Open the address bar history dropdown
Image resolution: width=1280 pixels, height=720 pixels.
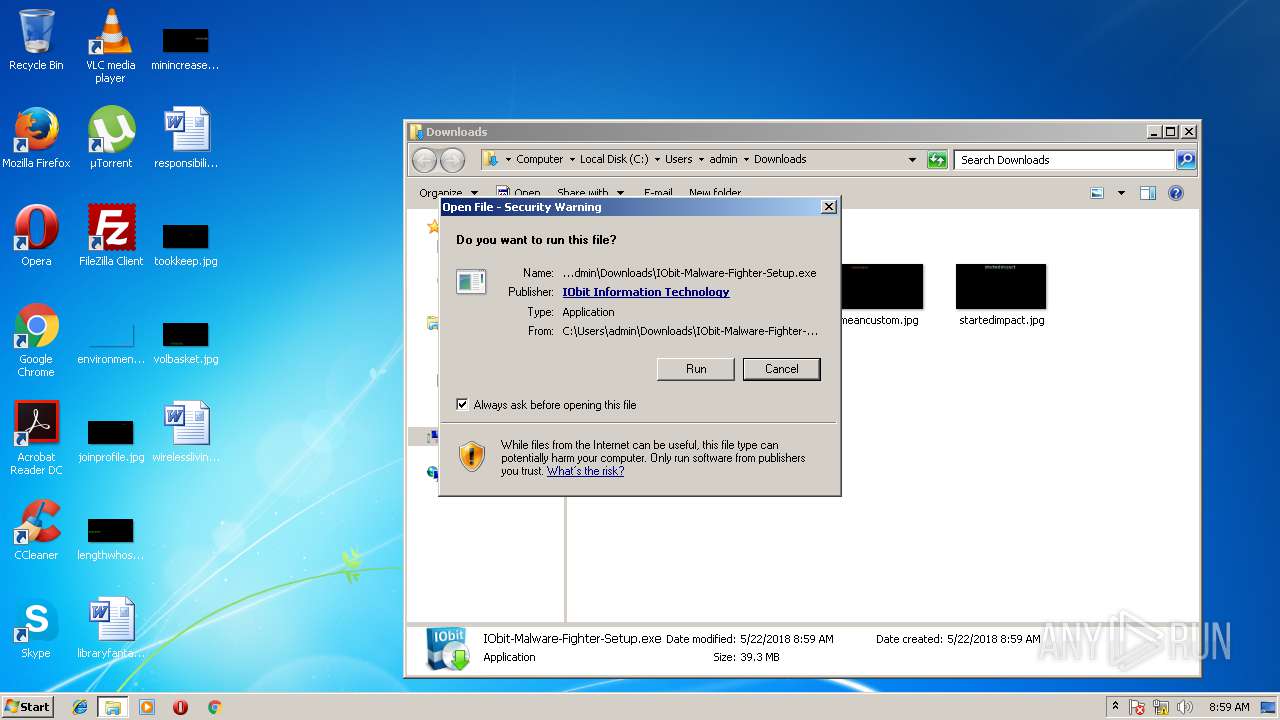point(912,160)
